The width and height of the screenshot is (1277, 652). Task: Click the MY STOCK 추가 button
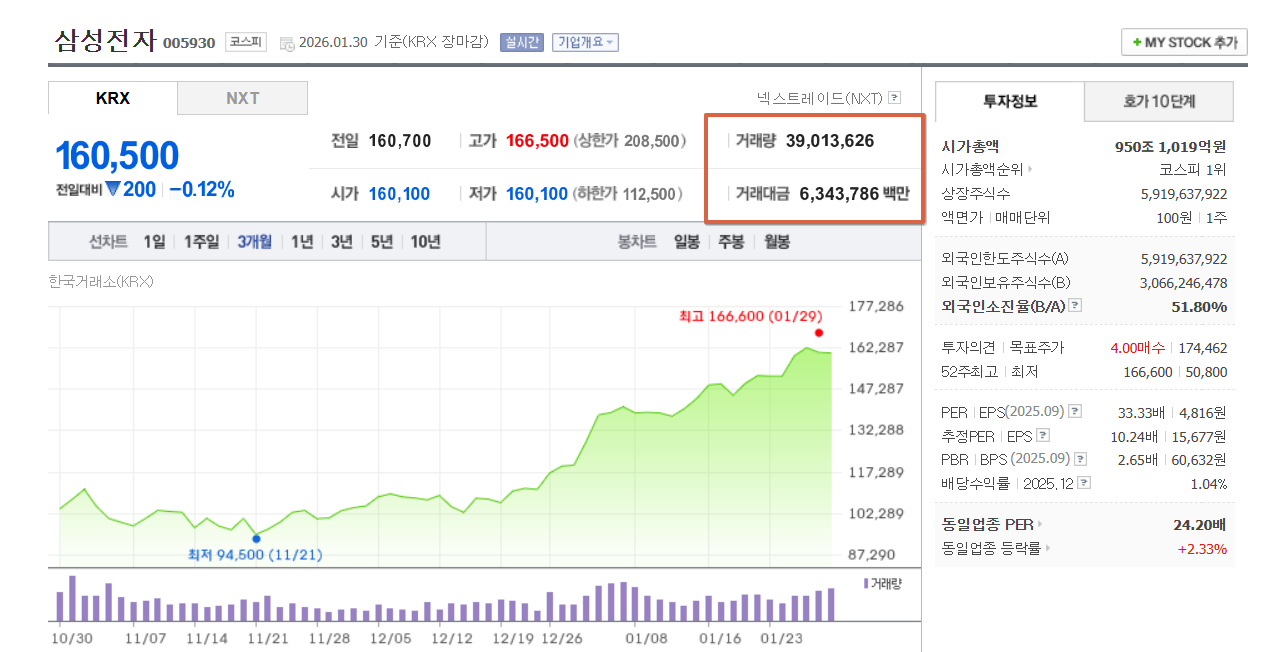tap(1184, 42)
